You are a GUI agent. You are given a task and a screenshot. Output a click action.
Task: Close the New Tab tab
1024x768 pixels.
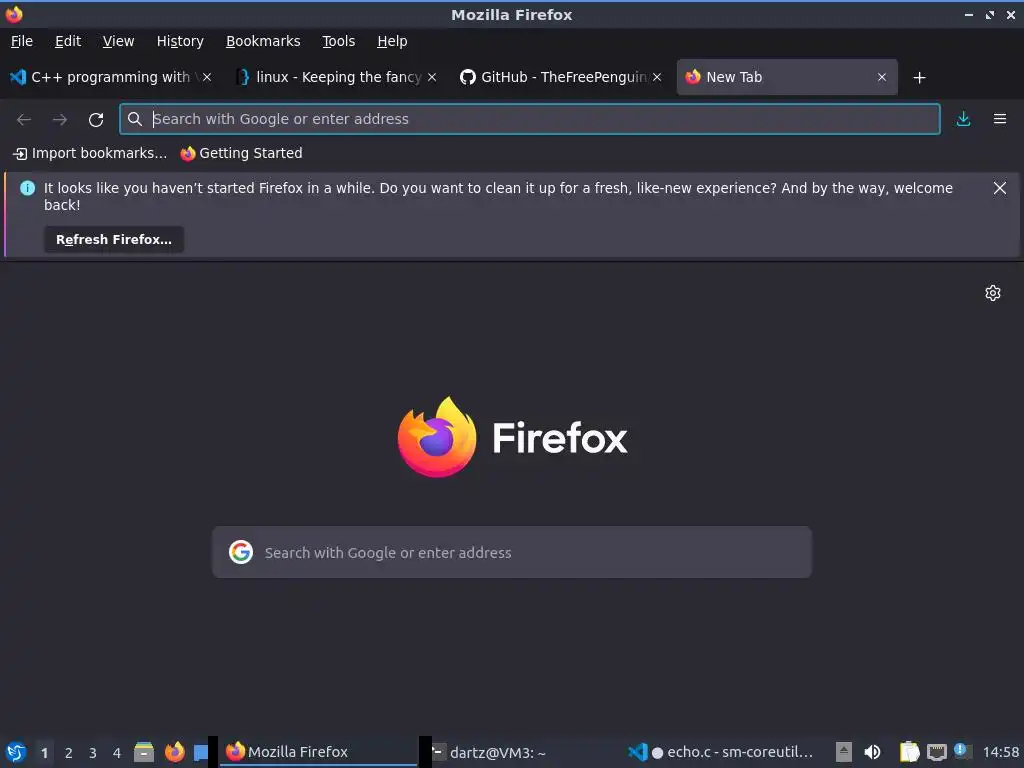pos(882,77)
